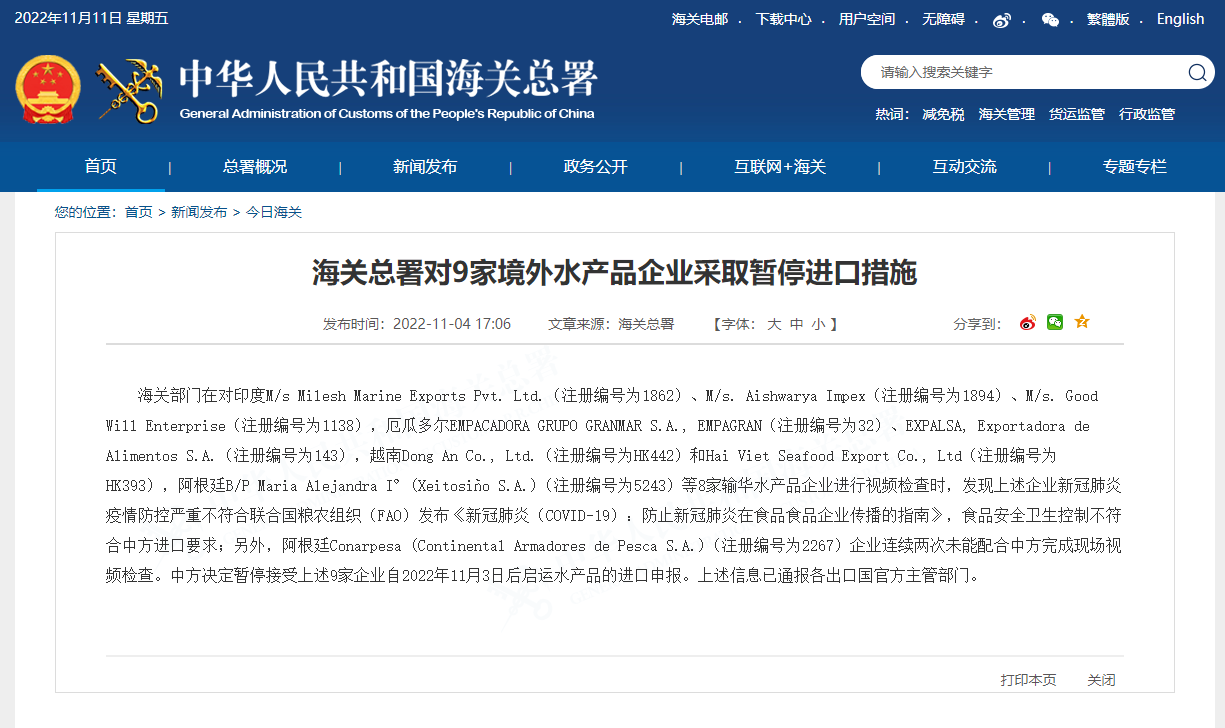This screenshot has width=1225, height=728.
Task: Open the 互联网+海关 section
Action: (781, 166)
